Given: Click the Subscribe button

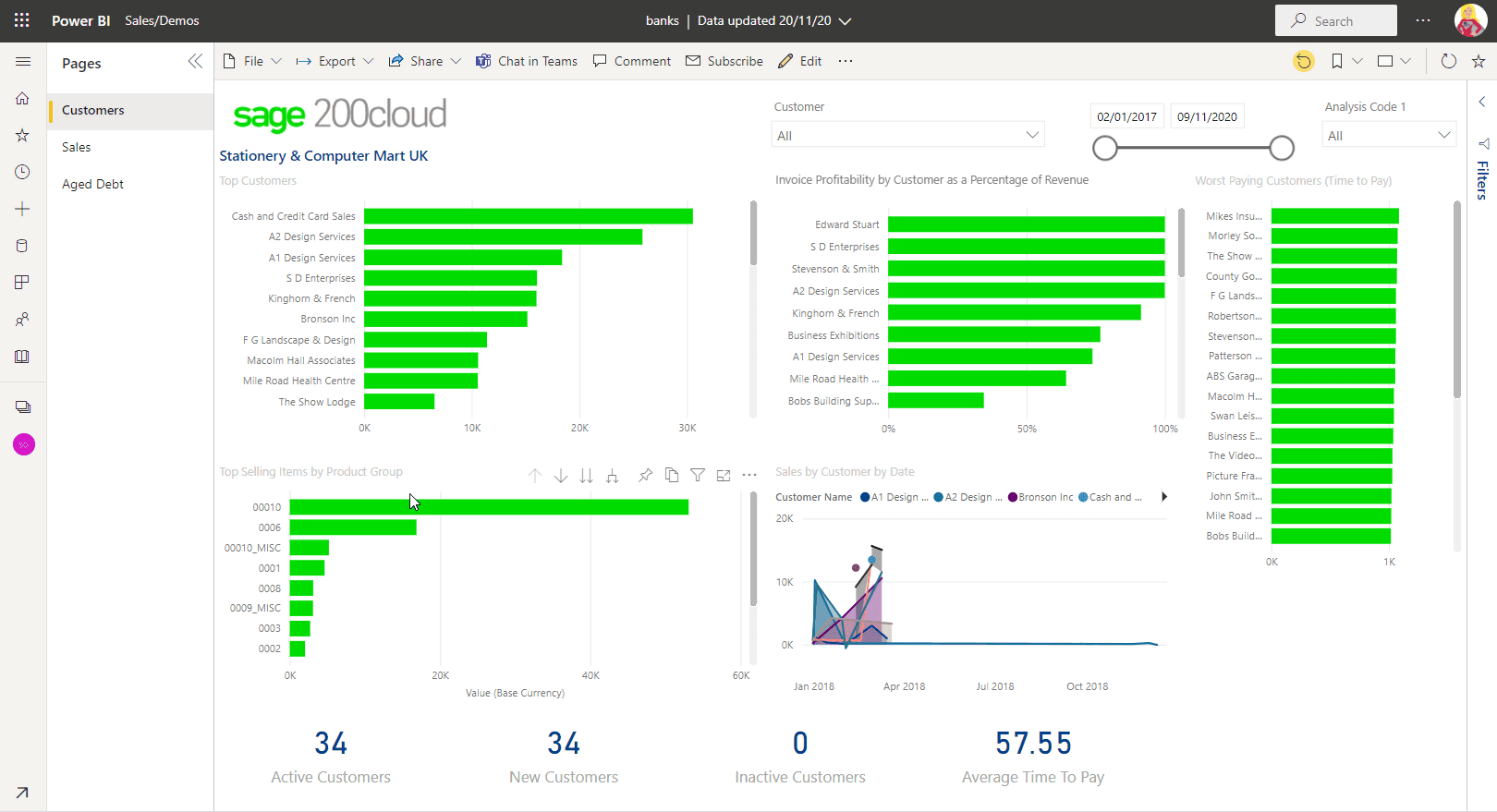Looking at the screenshot, I should [724, 61].
